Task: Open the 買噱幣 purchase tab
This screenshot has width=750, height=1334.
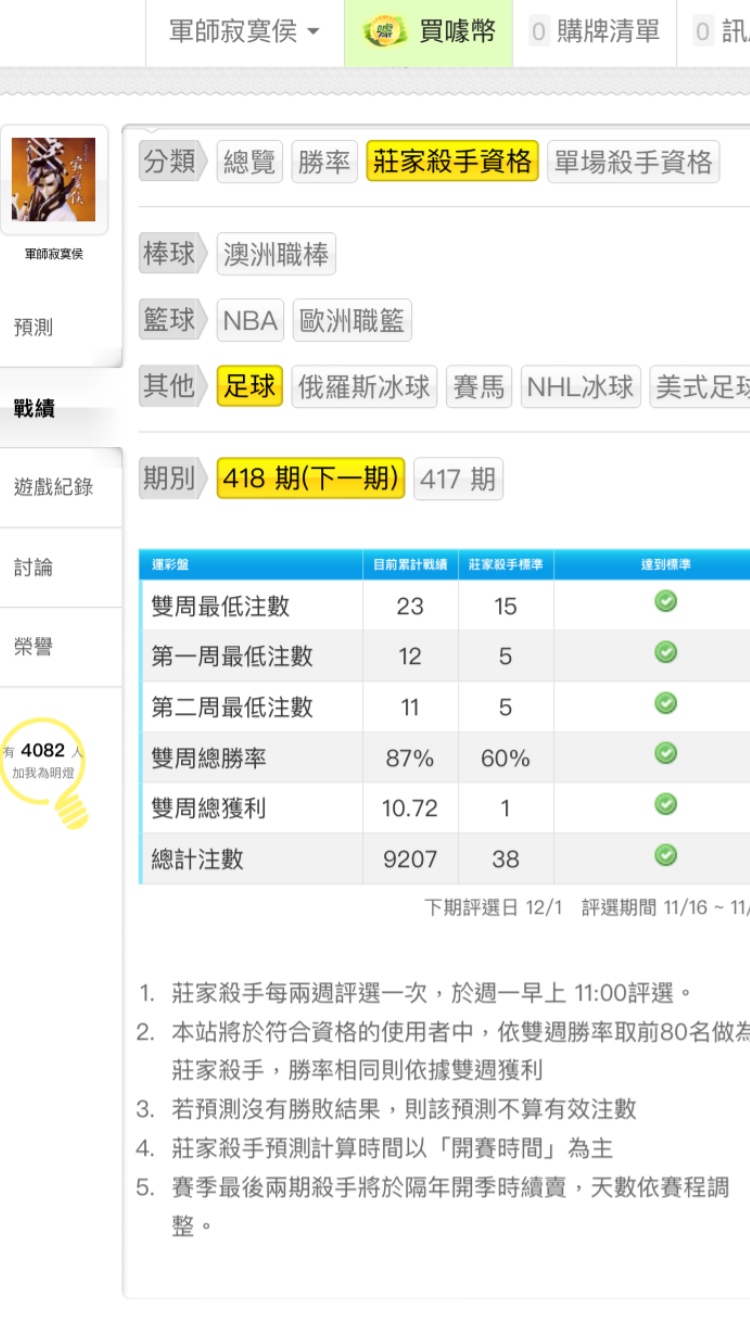Action: pos(429,32)
